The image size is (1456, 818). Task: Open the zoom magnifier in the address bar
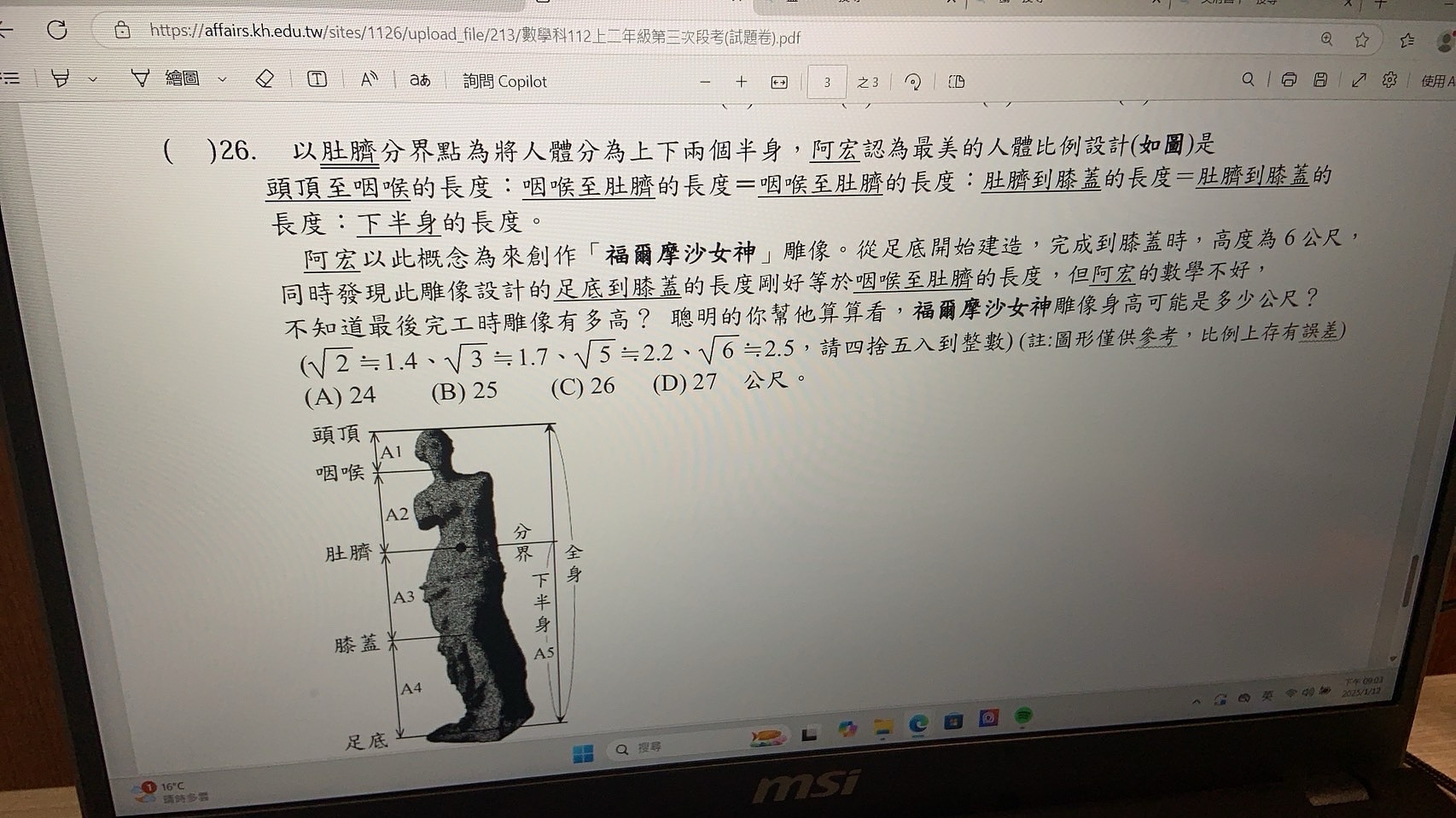pos(1326,39)
